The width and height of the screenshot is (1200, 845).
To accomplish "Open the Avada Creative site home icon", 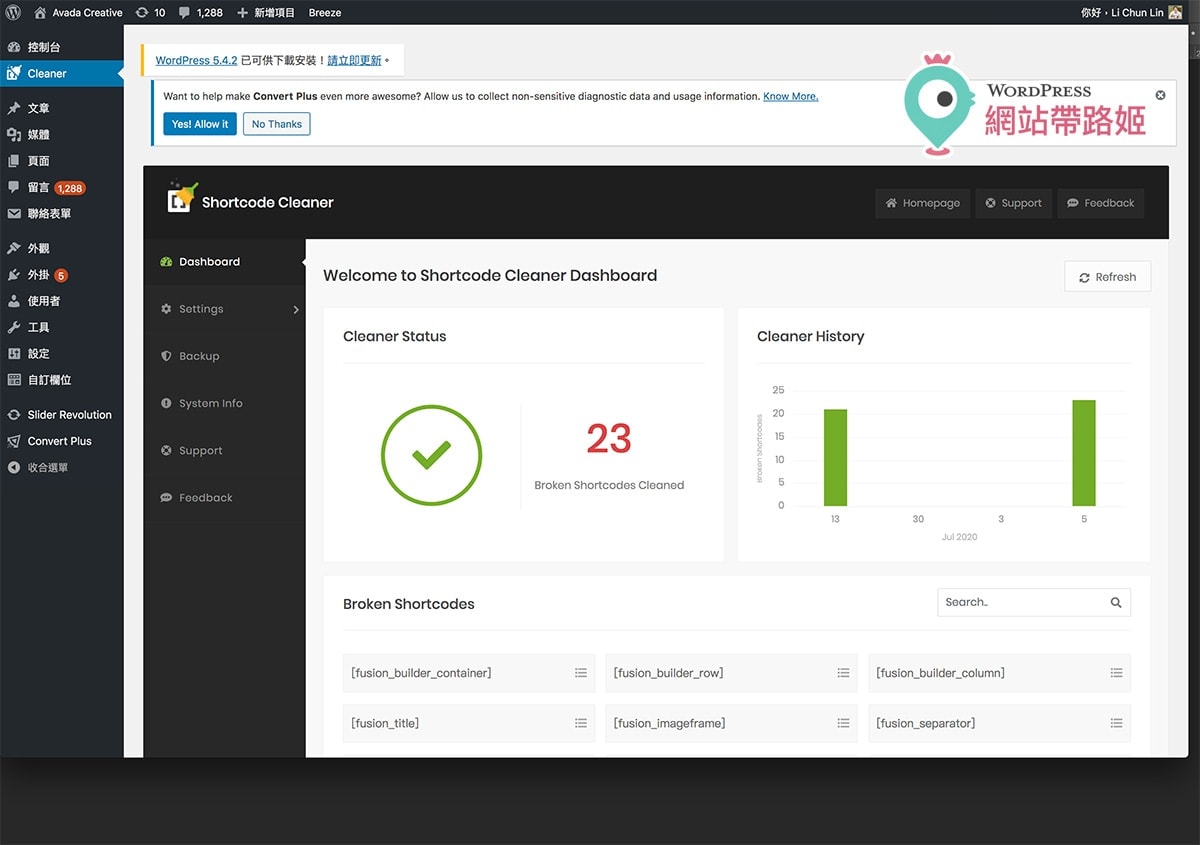I will (40, 13).
